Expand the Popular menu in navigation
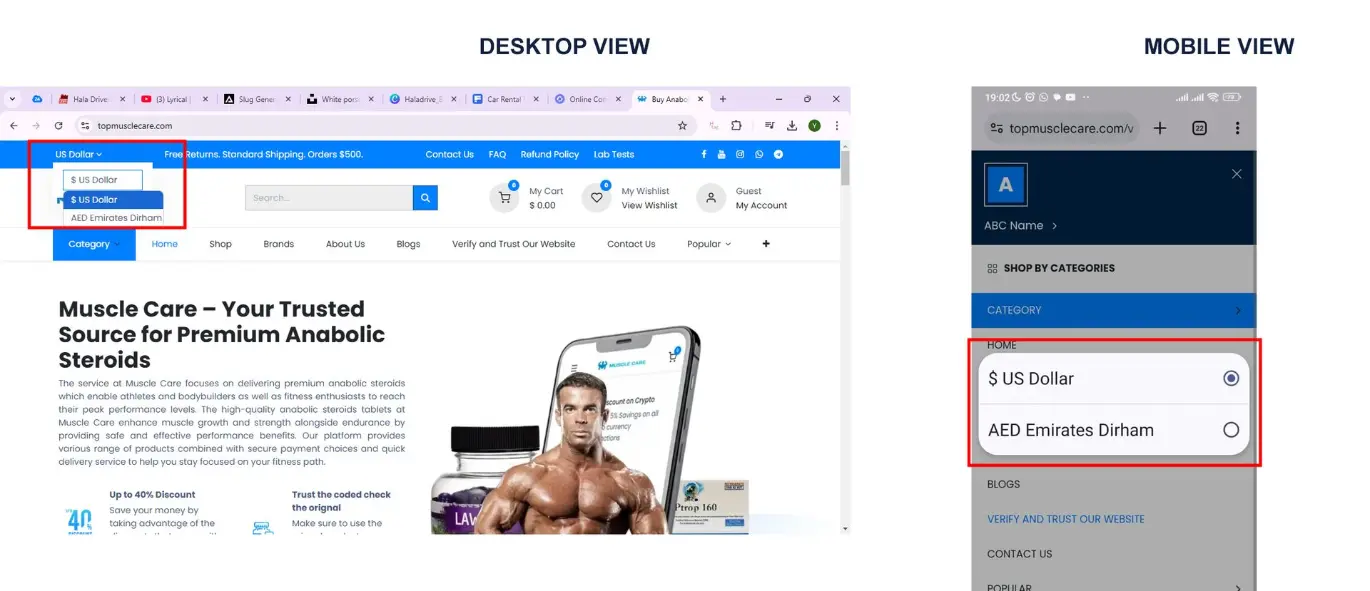1370x591 pixels. point(708,244)
